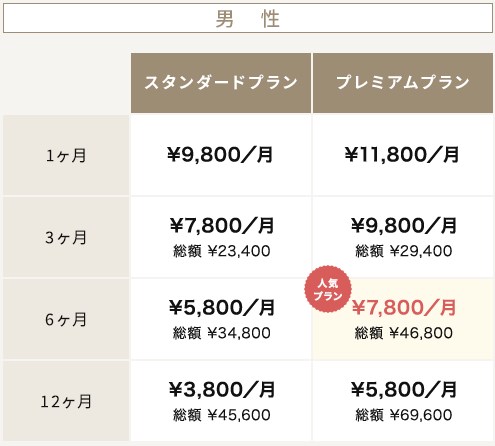Click the ¥9,800/月 premium 3-month price
The image size is (495, 446).
tap(404, 225)
